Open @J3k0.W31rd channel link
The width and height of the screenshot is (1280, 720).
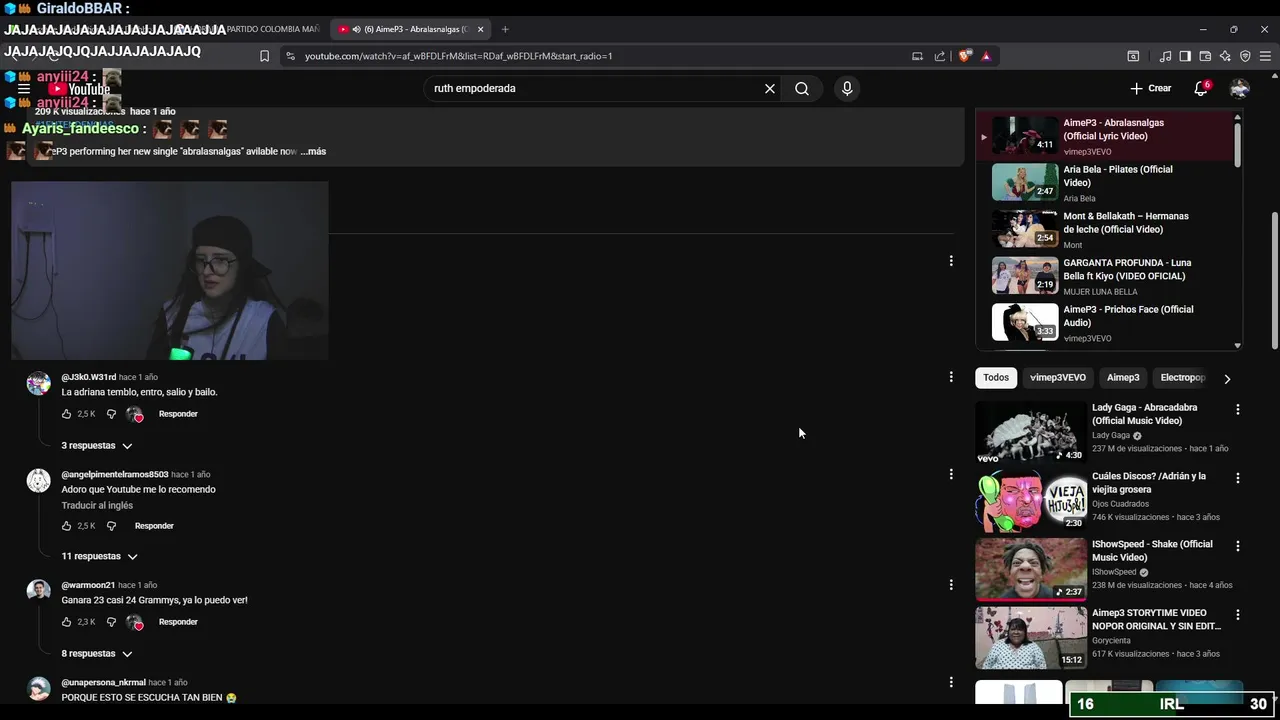[x=88, y=377]
